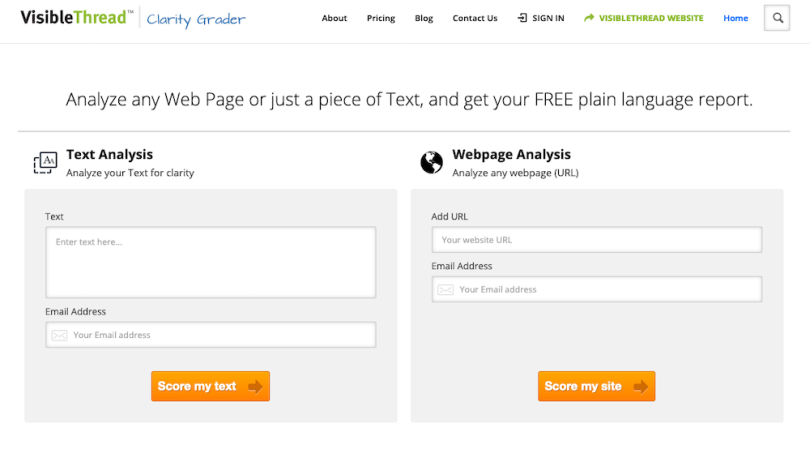The image size is (810, 449).
Task: Click the Webpage Analysis globe icon
Action: (x=432, y=162)
